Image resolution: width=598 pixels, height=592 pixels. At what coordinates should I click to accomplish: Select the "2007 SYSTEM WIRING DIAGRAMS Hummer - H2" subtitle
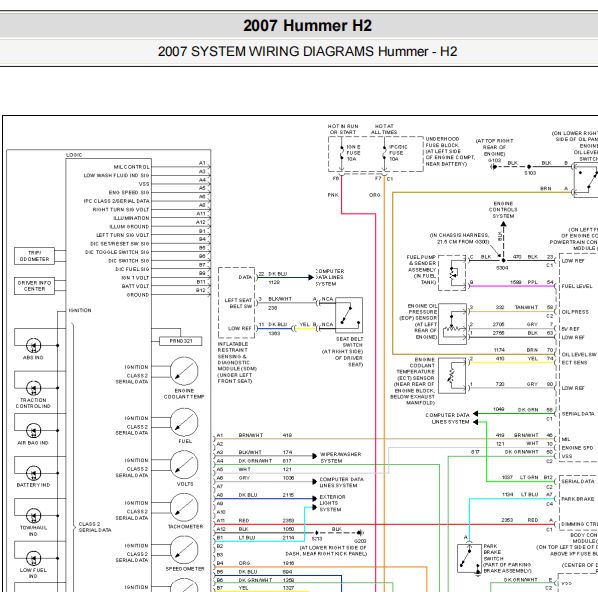point(307,51)
